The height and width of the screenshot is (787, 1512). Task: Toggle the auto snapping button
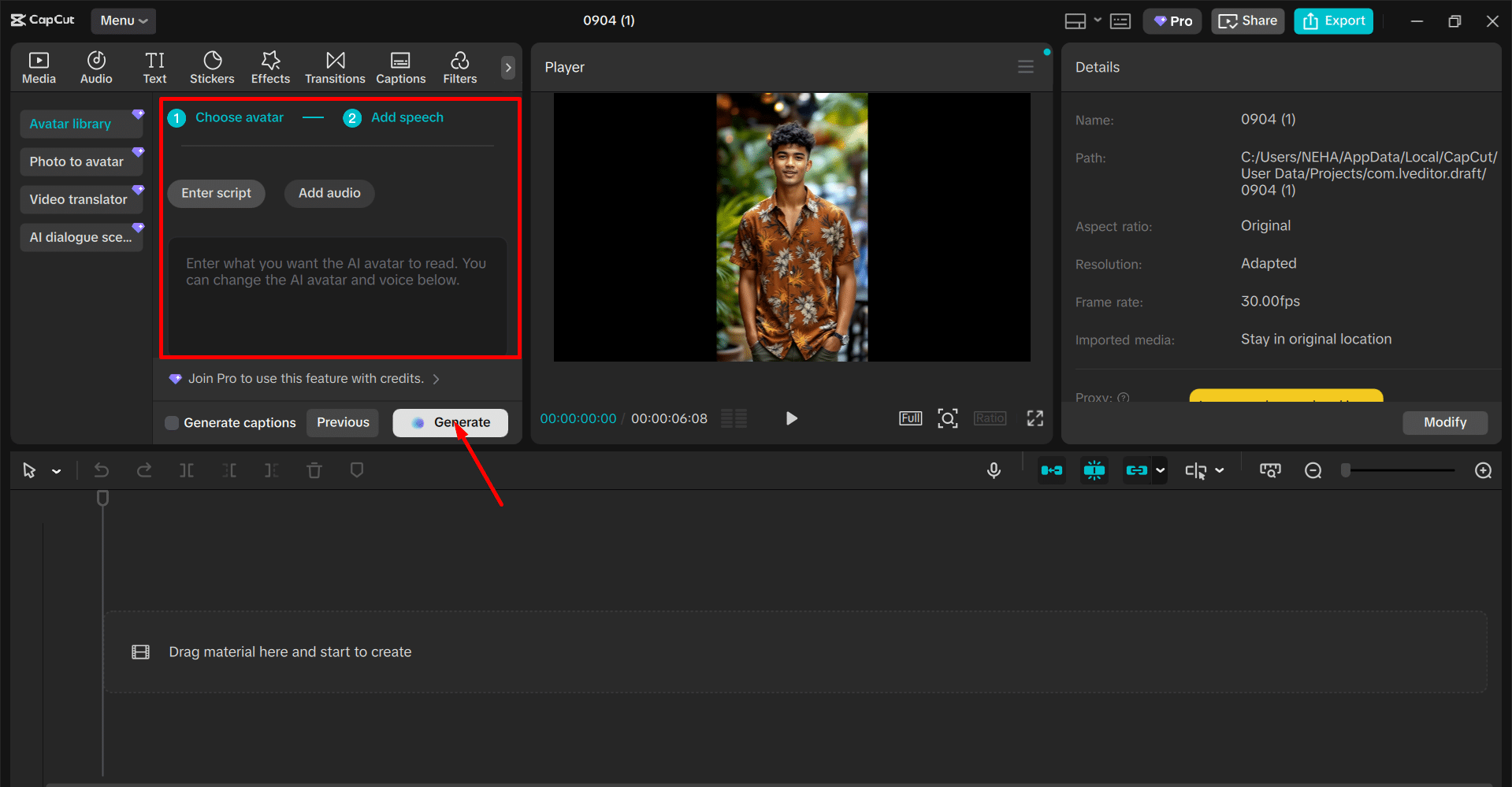[x=1094, y=470]
